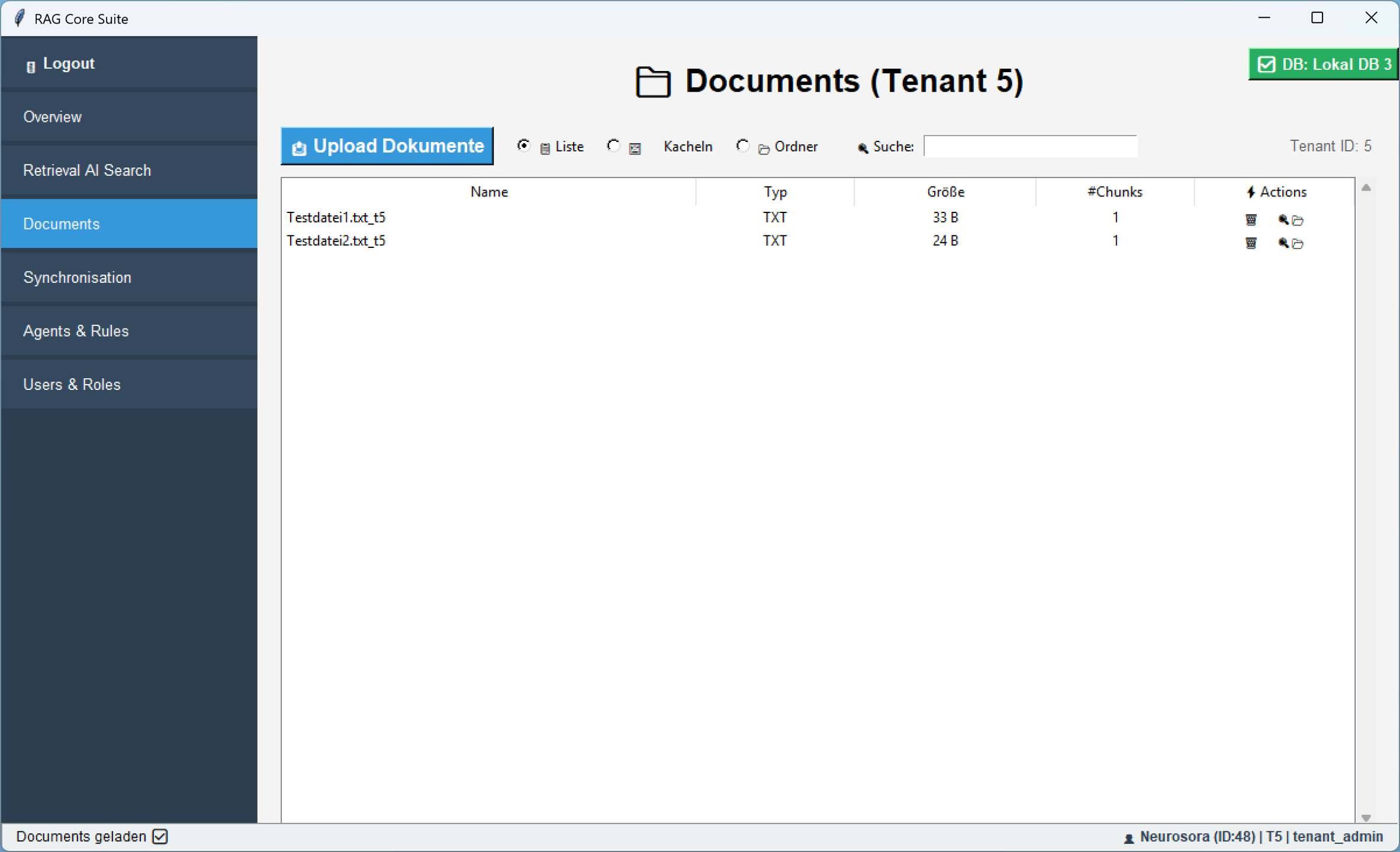
Task: Click magnifier icon for Testdatei2.txt_t5
Action: point(1282,243)
